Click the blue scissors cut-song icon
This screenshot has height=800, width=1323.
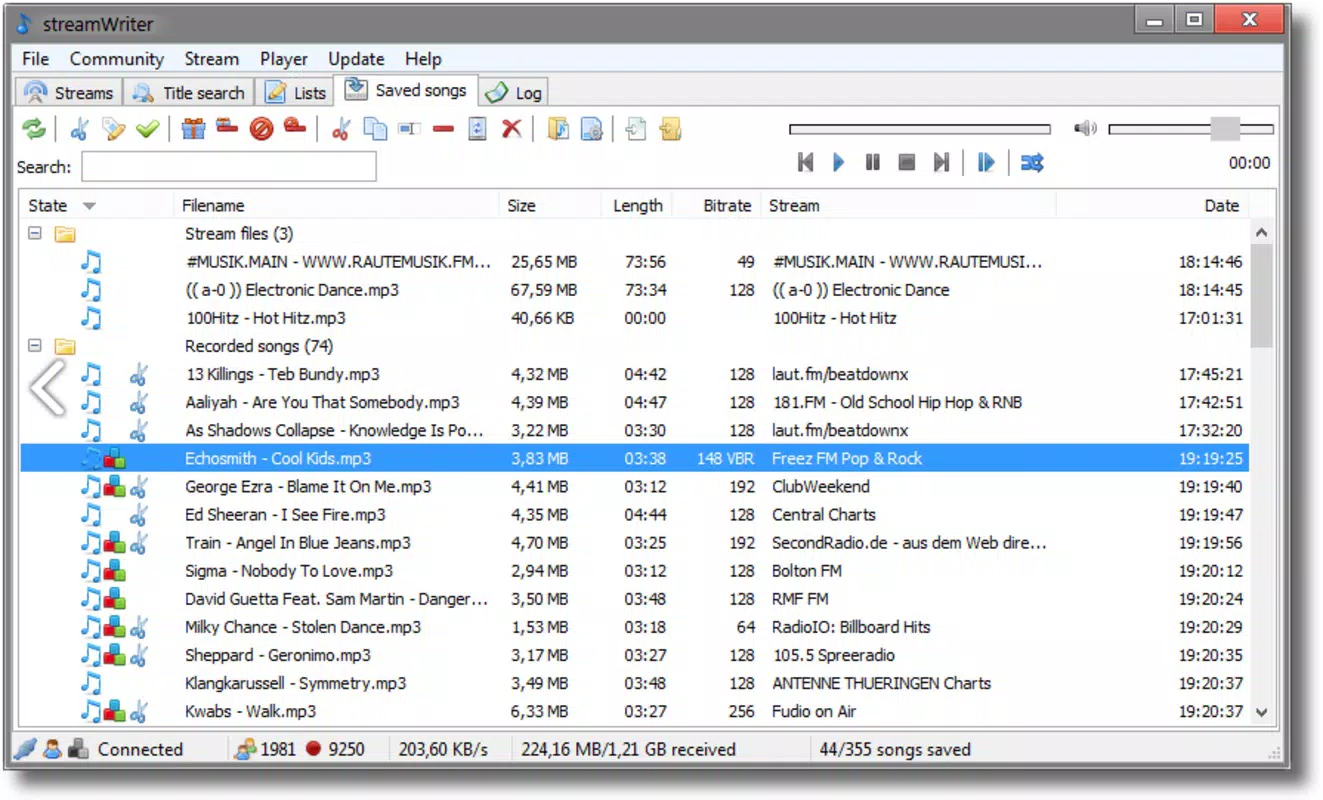(x=80, y=129)
